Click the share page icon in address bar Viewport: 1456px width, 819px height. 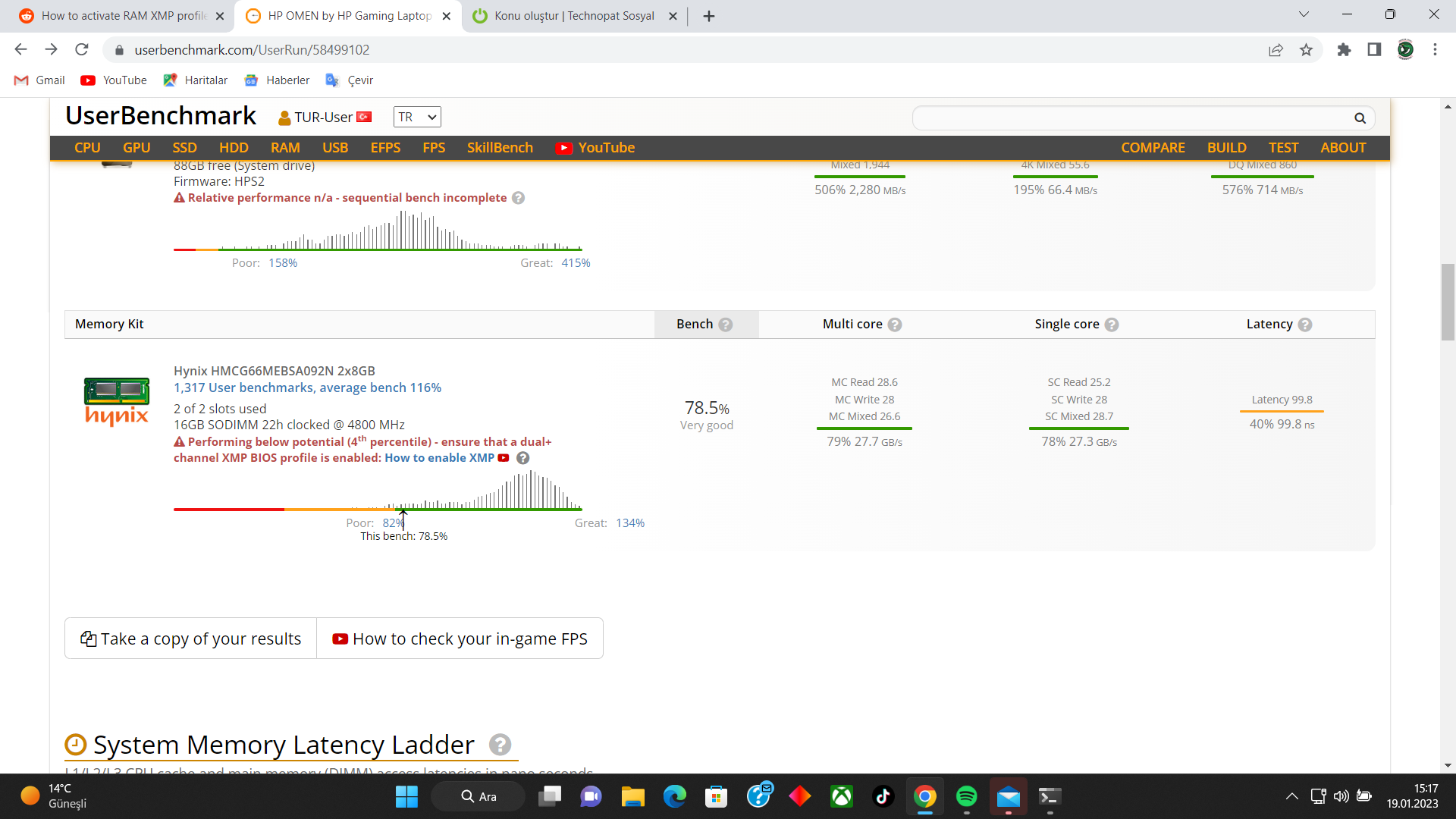click(x=1276, y=50)
